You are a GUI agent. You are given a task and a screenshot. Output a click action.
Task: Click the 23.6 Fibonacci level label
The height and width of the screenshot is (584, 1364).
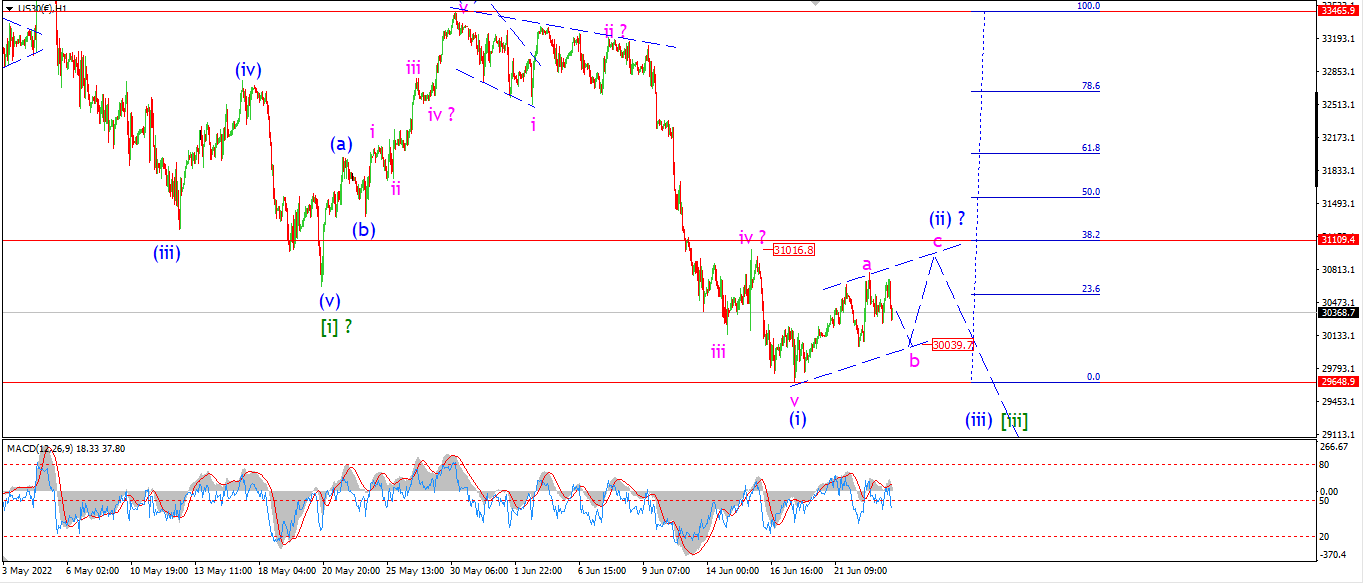1091,289
